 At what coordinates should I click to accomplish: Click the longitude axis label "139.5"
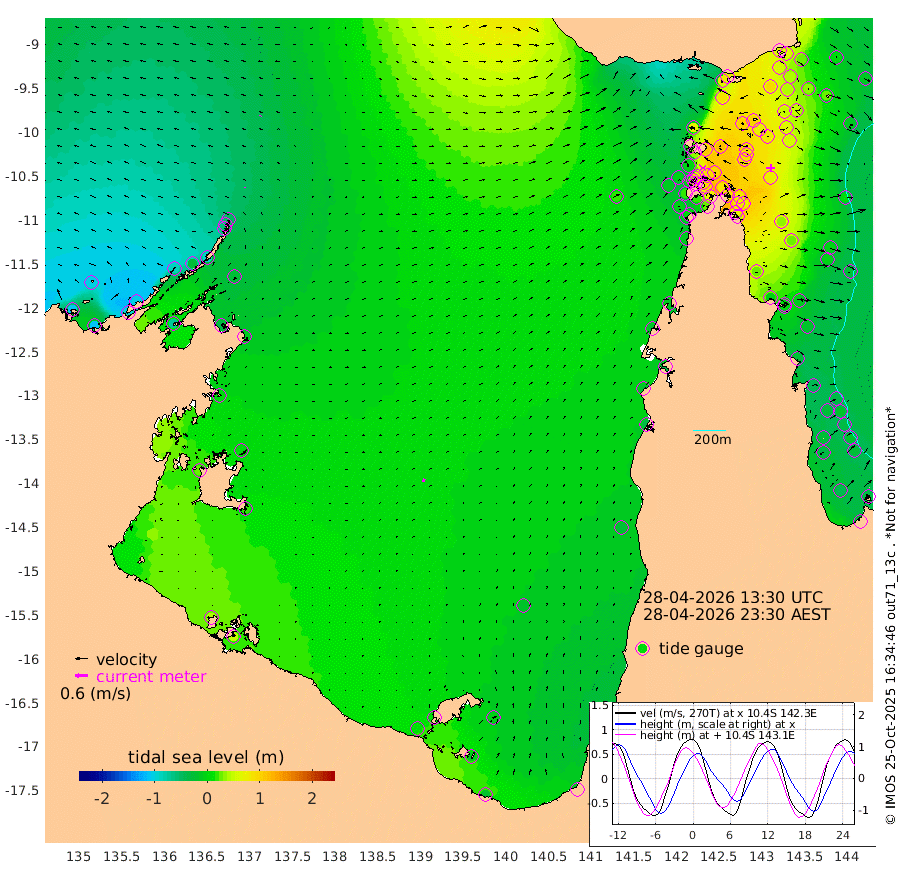(x=463, y=857)
